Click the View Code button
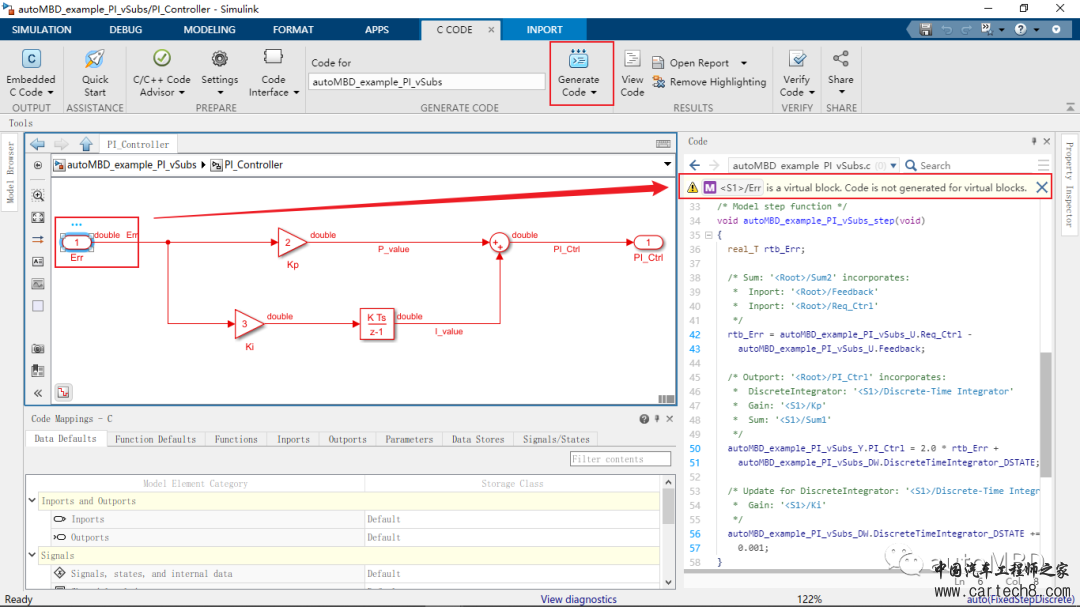 (x=632, y=74)
